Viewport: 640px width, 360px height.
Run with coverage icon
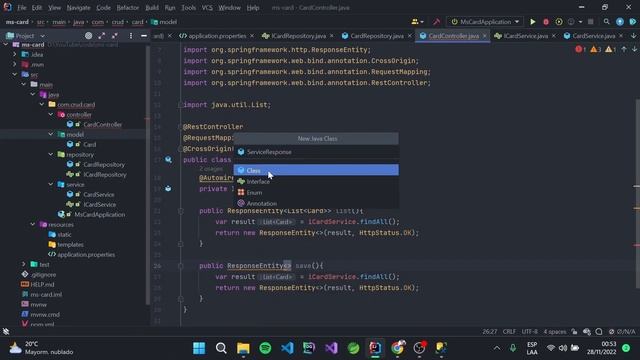(x=559, y=22)
